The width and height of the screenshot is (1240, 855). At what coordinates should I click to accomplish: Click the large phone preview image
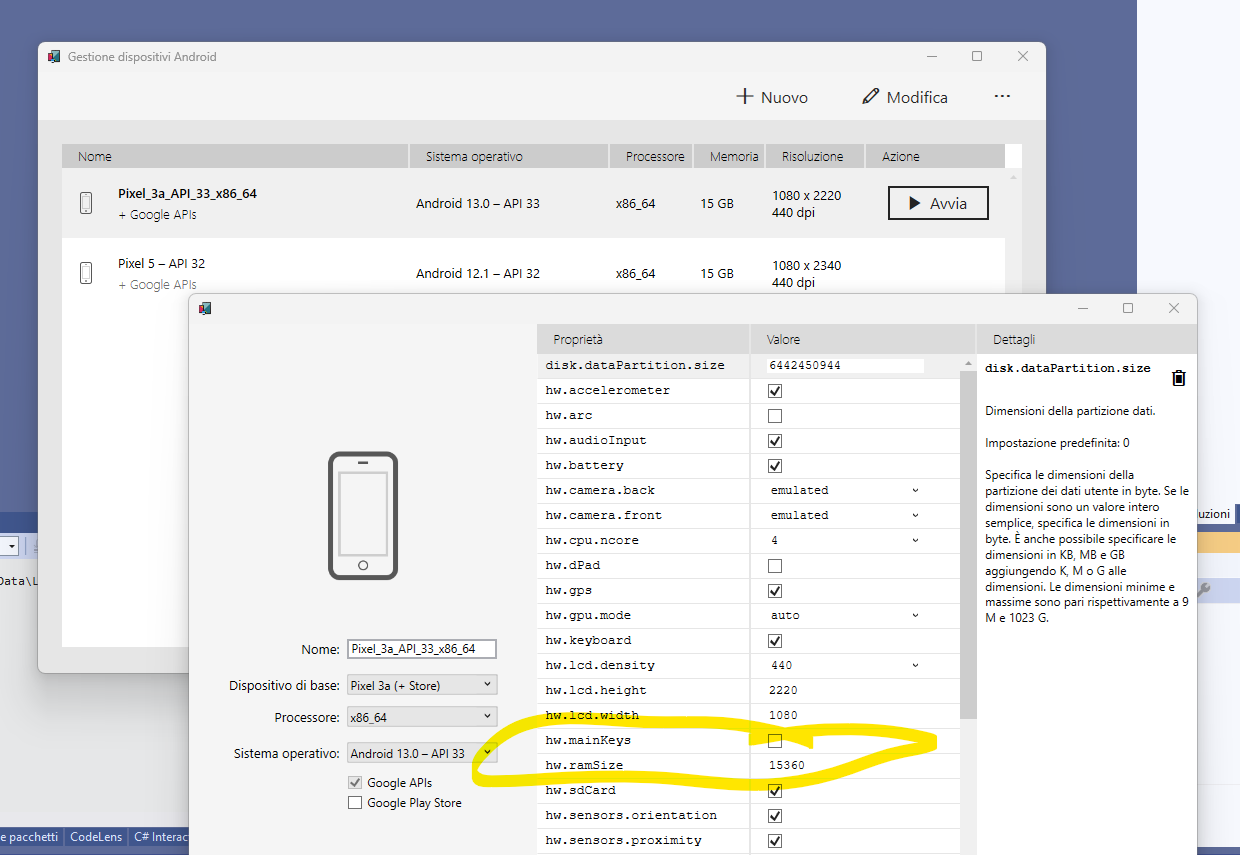click(x=363, y=515)
